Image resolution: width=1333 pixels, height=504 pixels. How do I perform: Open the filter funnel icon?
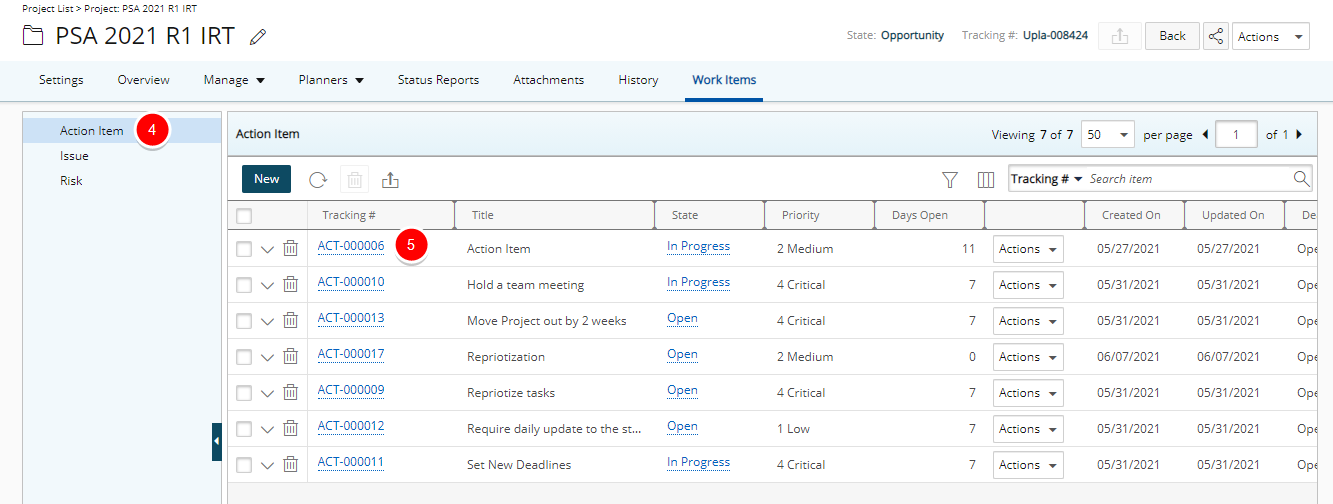tap(950, 180)
